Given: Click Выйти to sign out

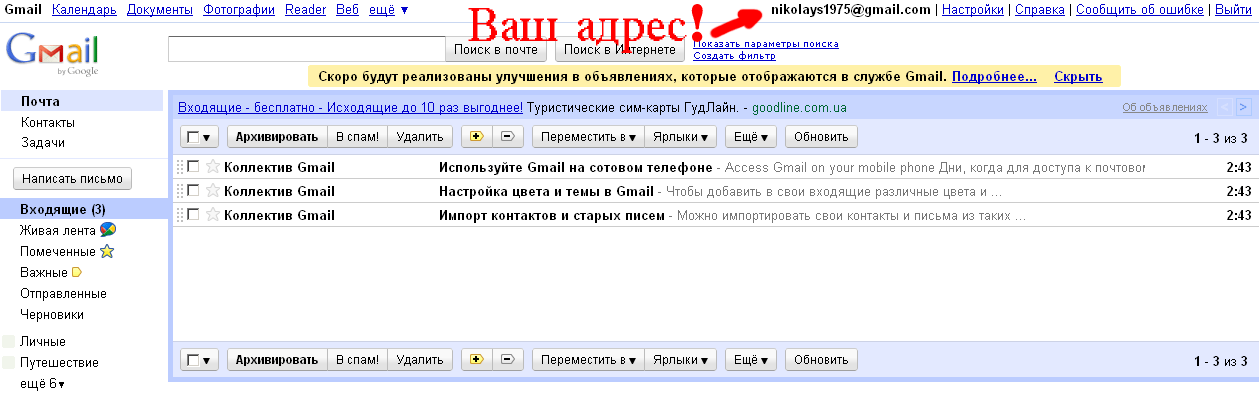Looking at the screenshot, I should [1233, 9].
